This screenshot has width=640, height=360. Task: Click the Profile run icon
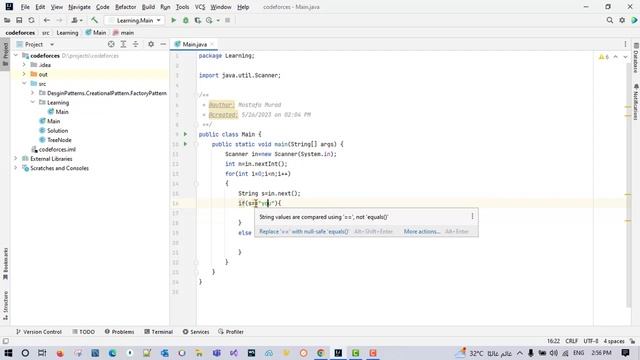pyautogui.click(x=209, y=20)
